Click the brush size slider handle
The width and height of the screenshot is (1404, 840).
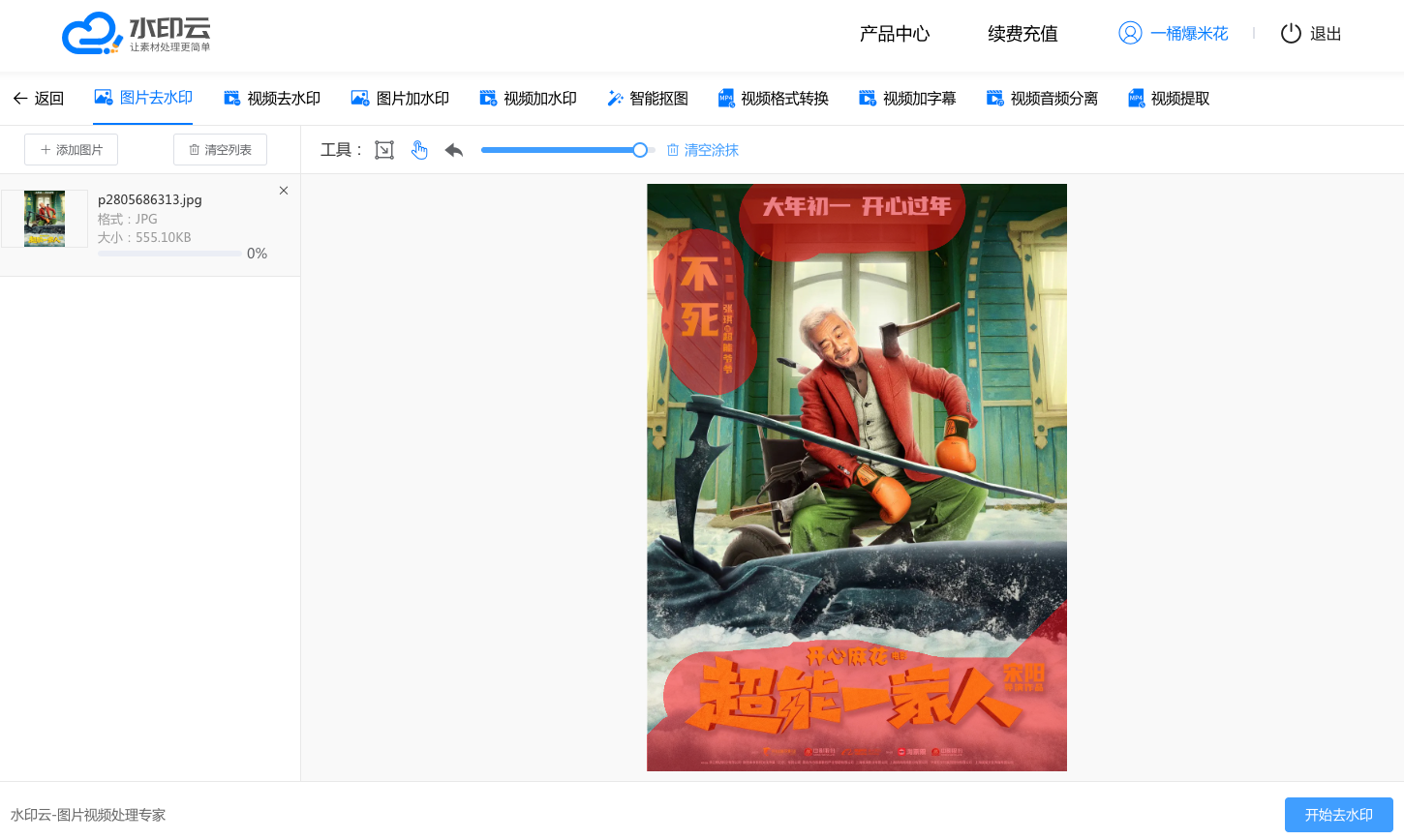click(640, 150)
